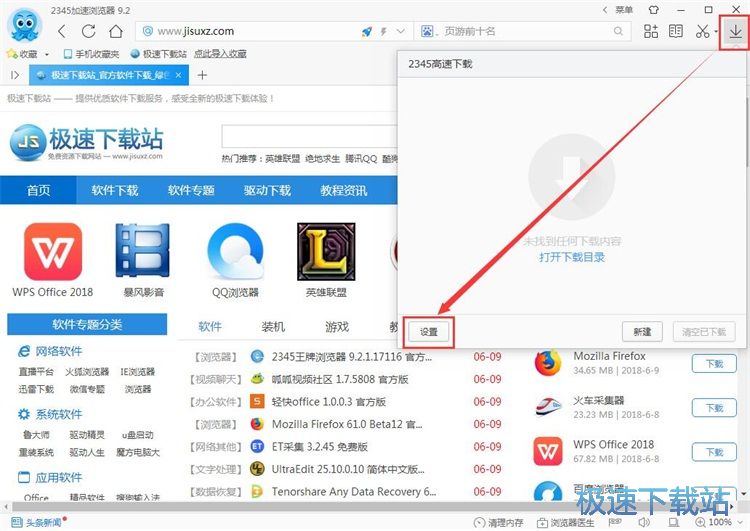
Task: Open 手机收藏夹 bookmark
Action: (91, 54)
